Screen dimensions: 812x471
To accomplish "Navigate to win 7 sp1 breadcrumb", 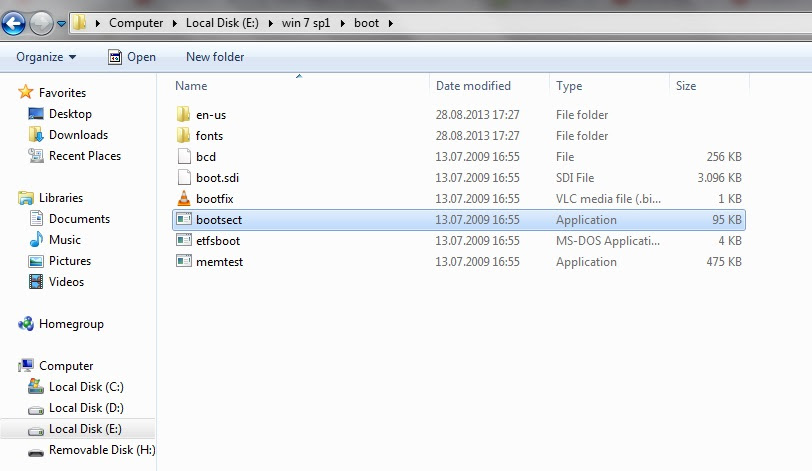I will coord(306,23).
